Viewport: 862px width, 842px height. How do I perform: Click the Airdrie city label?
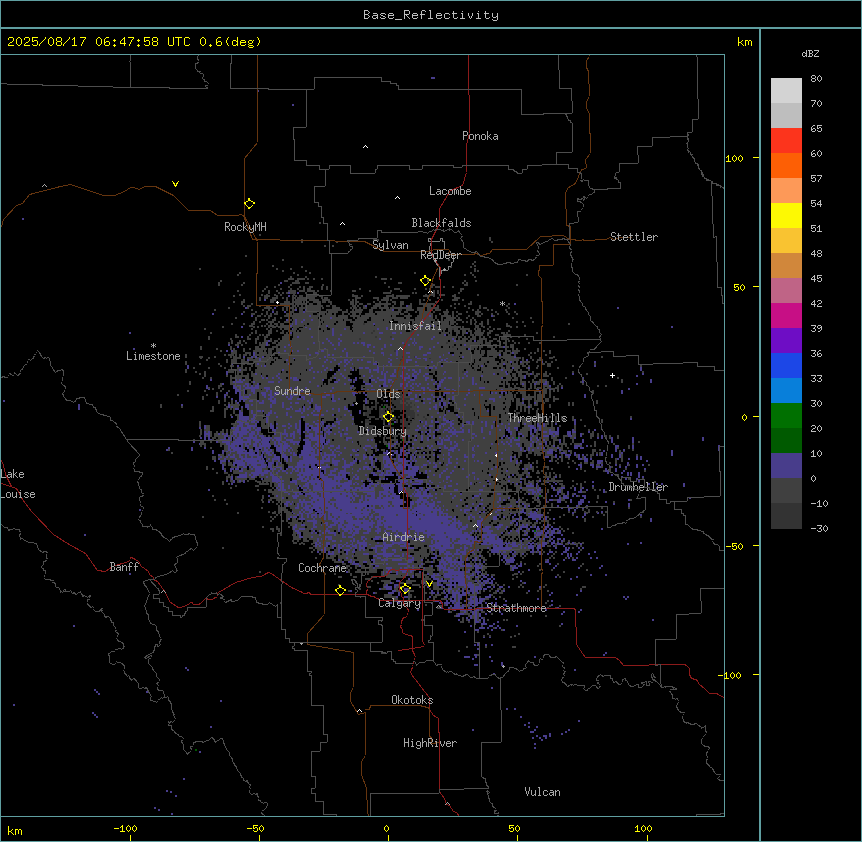[404, 537]
